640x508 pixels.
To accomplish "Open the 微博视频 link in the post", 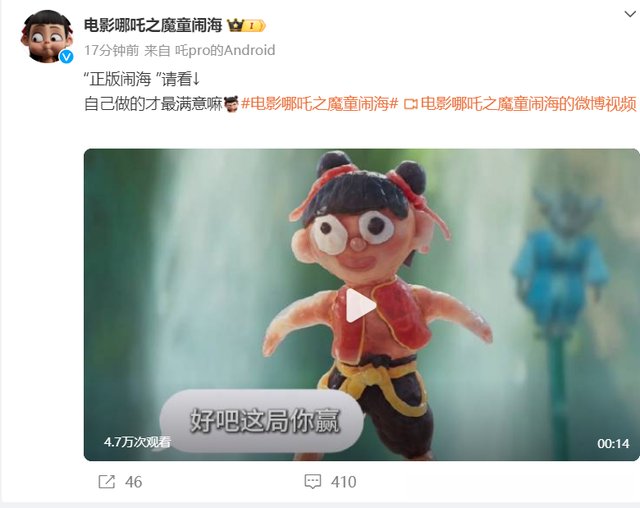I will point(528,104).
